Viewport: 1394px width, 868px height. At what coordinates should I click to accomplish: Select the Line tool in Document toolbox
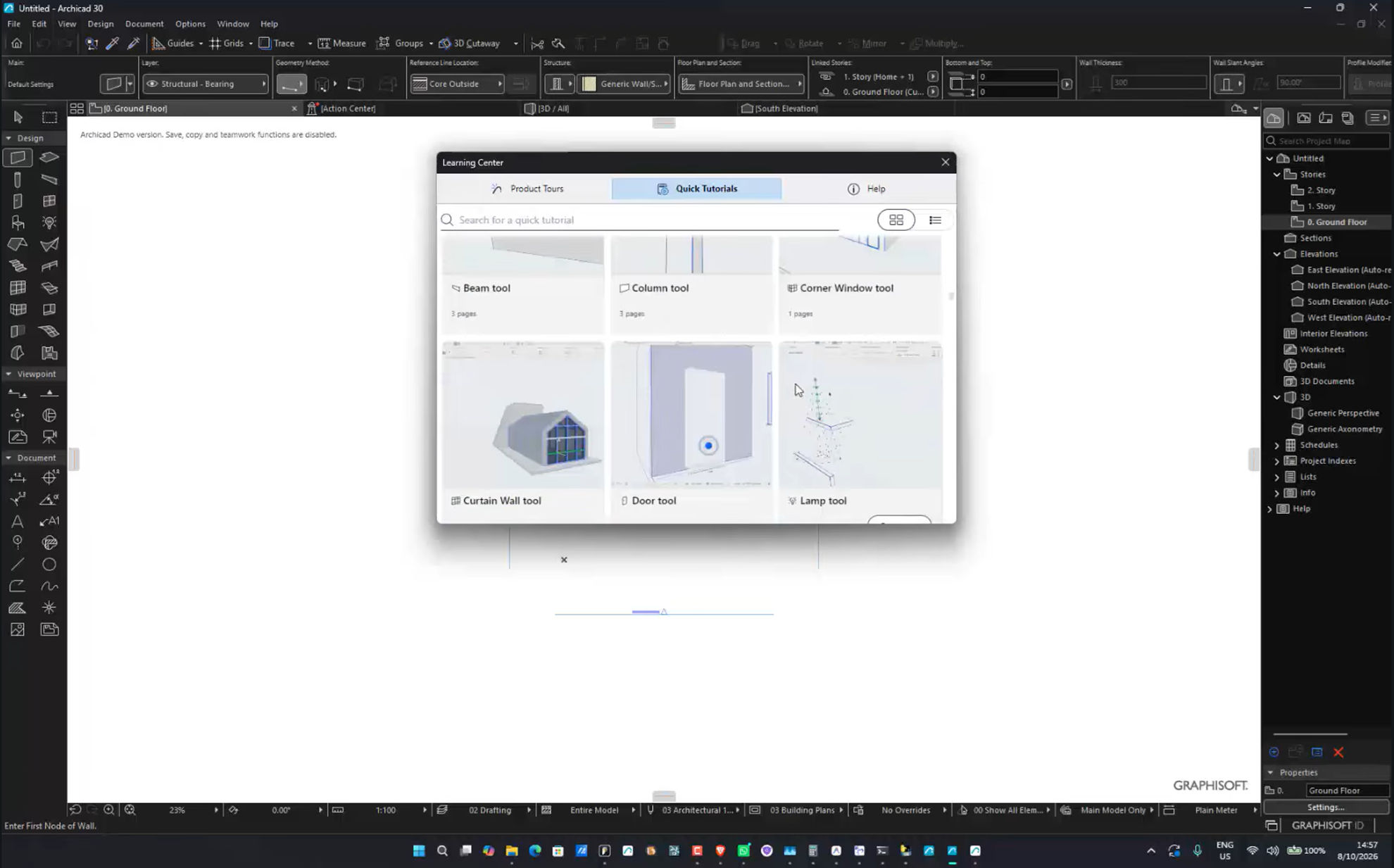coord(18,565)
